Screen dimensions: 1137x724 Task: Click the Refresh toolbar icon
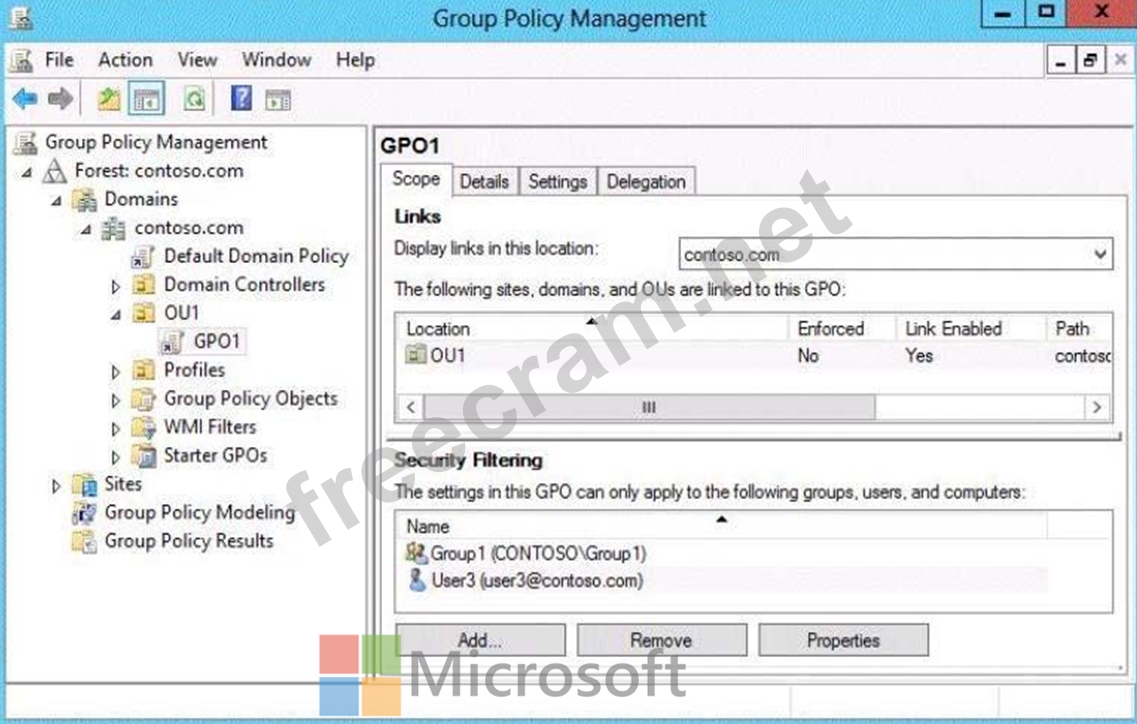tap(194, 99)
